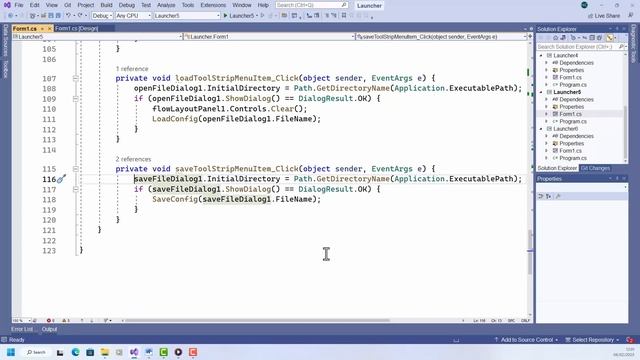Open File Explorer from the taskbar
This screenshot has width=640, height=360.
click(x=104, y=352)
